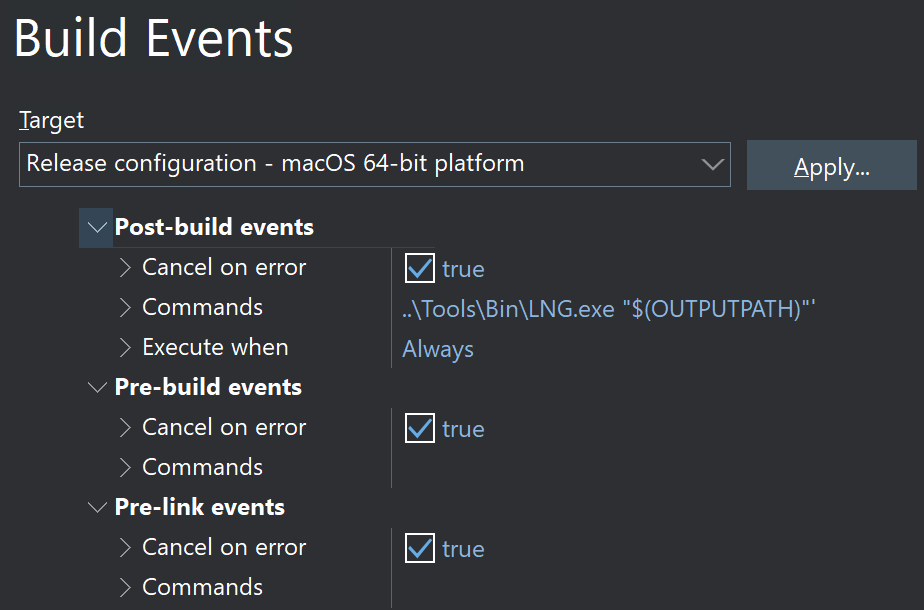Uncheck Pre-build Cancel on error checkbox
This screenshot has width=924, height=610.
419,428
